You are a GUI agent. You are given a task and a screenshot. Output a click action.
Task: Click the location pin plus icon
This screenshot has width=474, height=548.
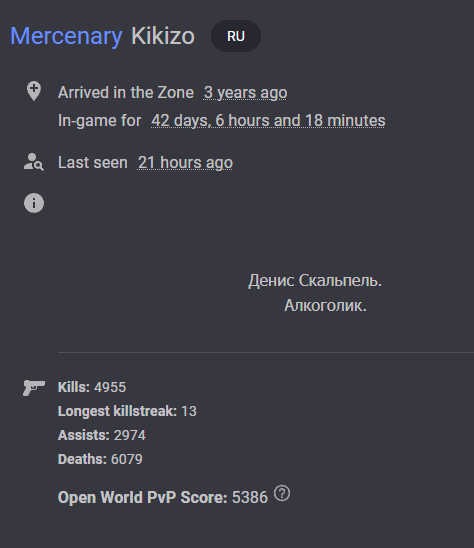34,91
